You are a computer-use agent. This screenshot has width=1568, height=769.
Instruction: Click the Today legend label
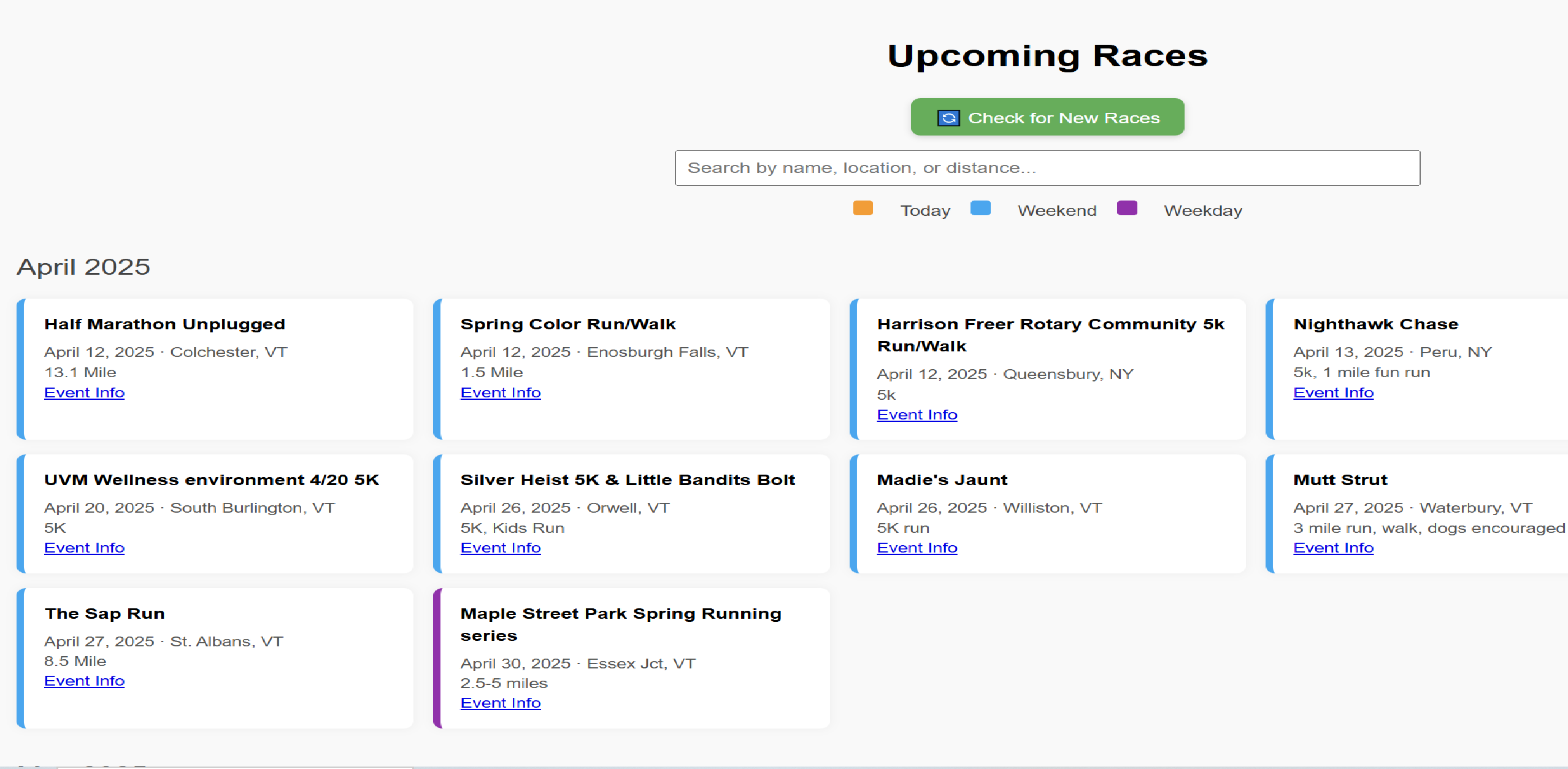[925, 210]
